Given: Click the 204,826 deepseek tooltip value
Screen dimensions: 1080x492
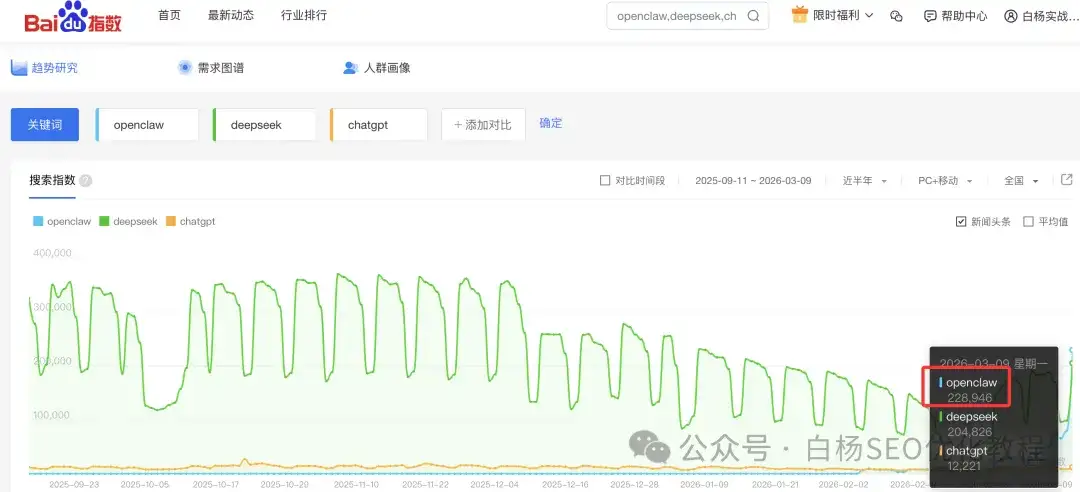Looking at the screenshot, I should [970, 432].
